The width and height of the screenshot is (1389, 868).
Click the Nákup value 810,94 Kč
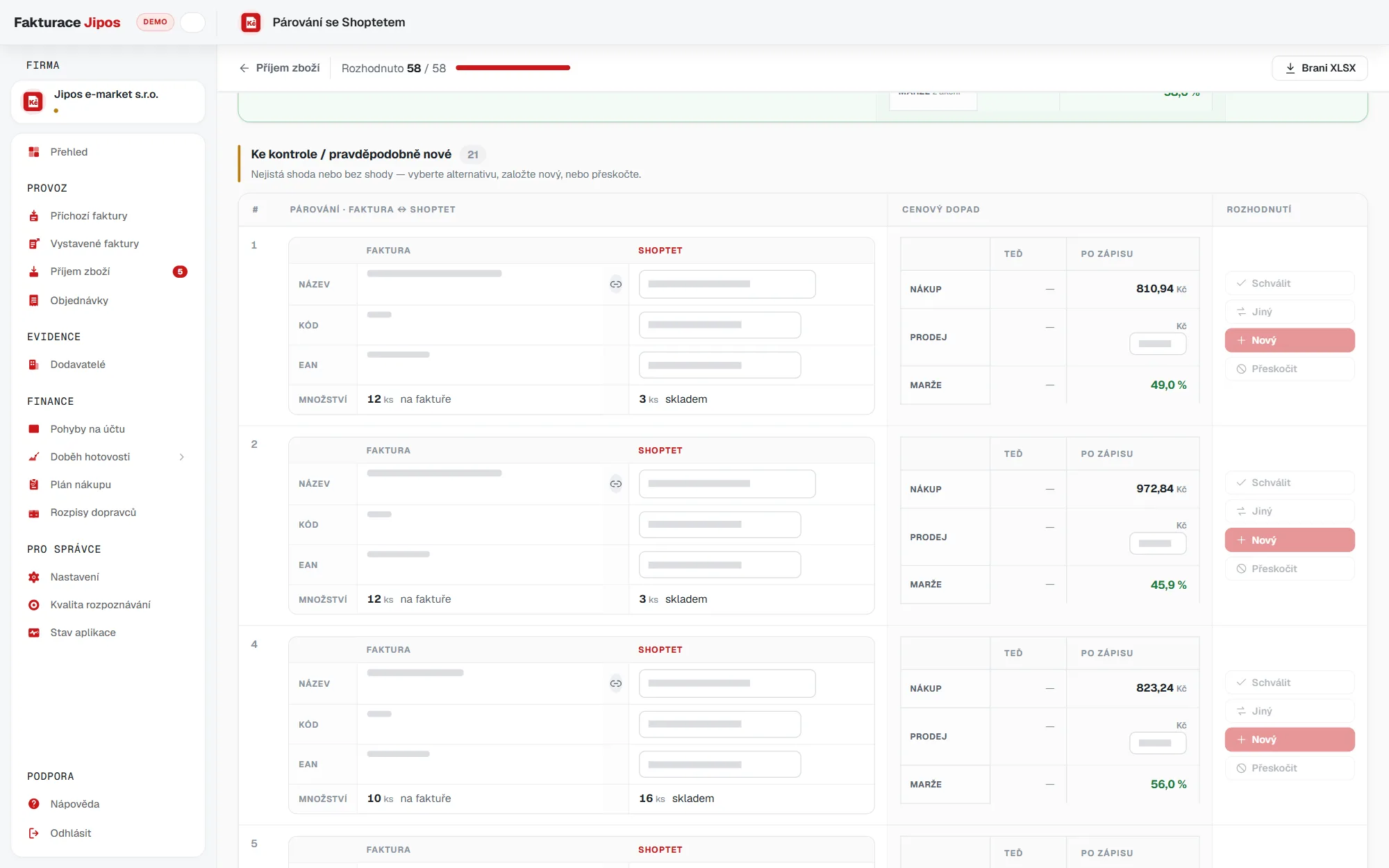(x=1161, y=289)
